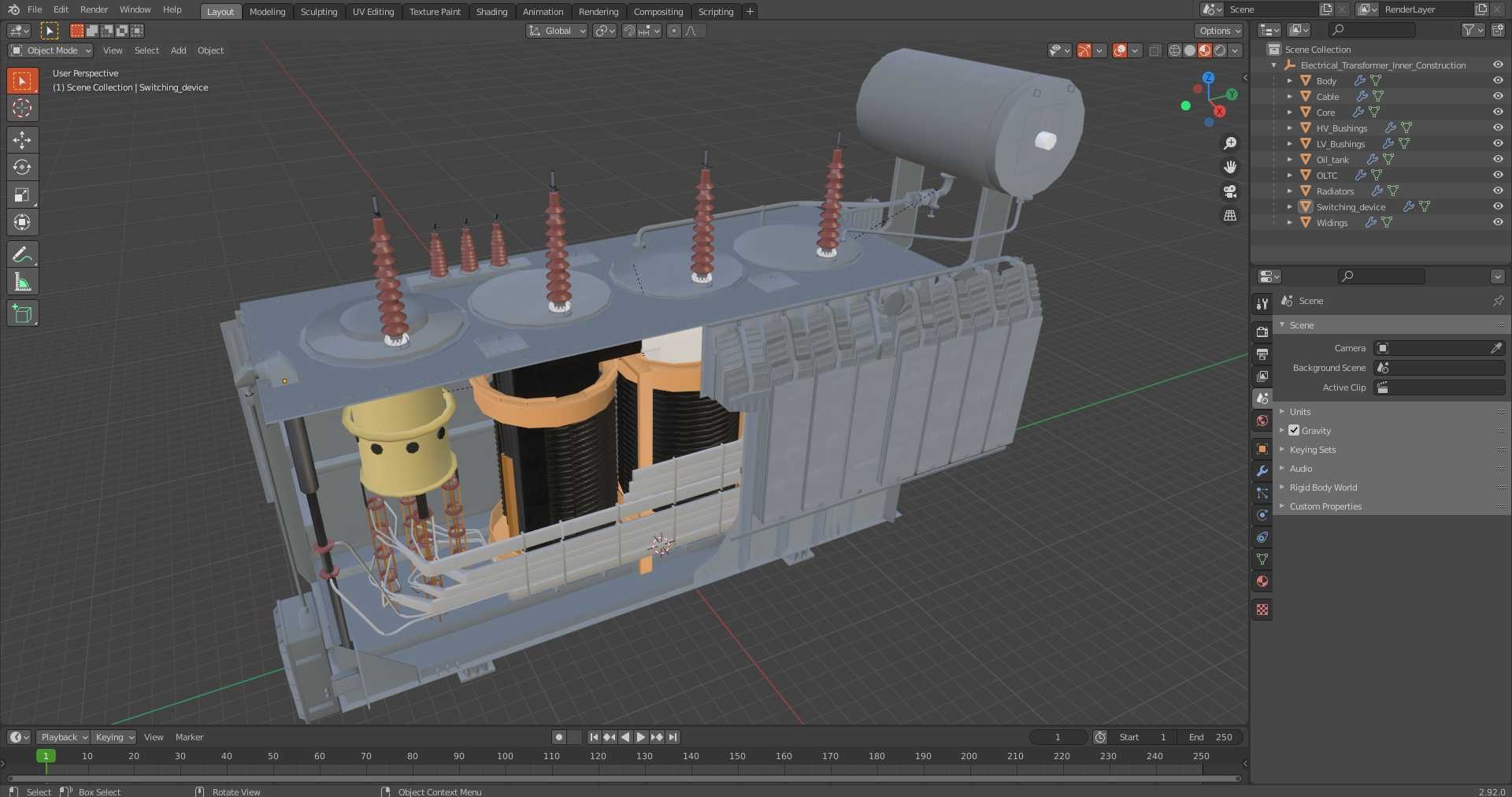This screenshot has width=1512, height=797.
Task: Open the viewport Add menu
Action: 179,50
